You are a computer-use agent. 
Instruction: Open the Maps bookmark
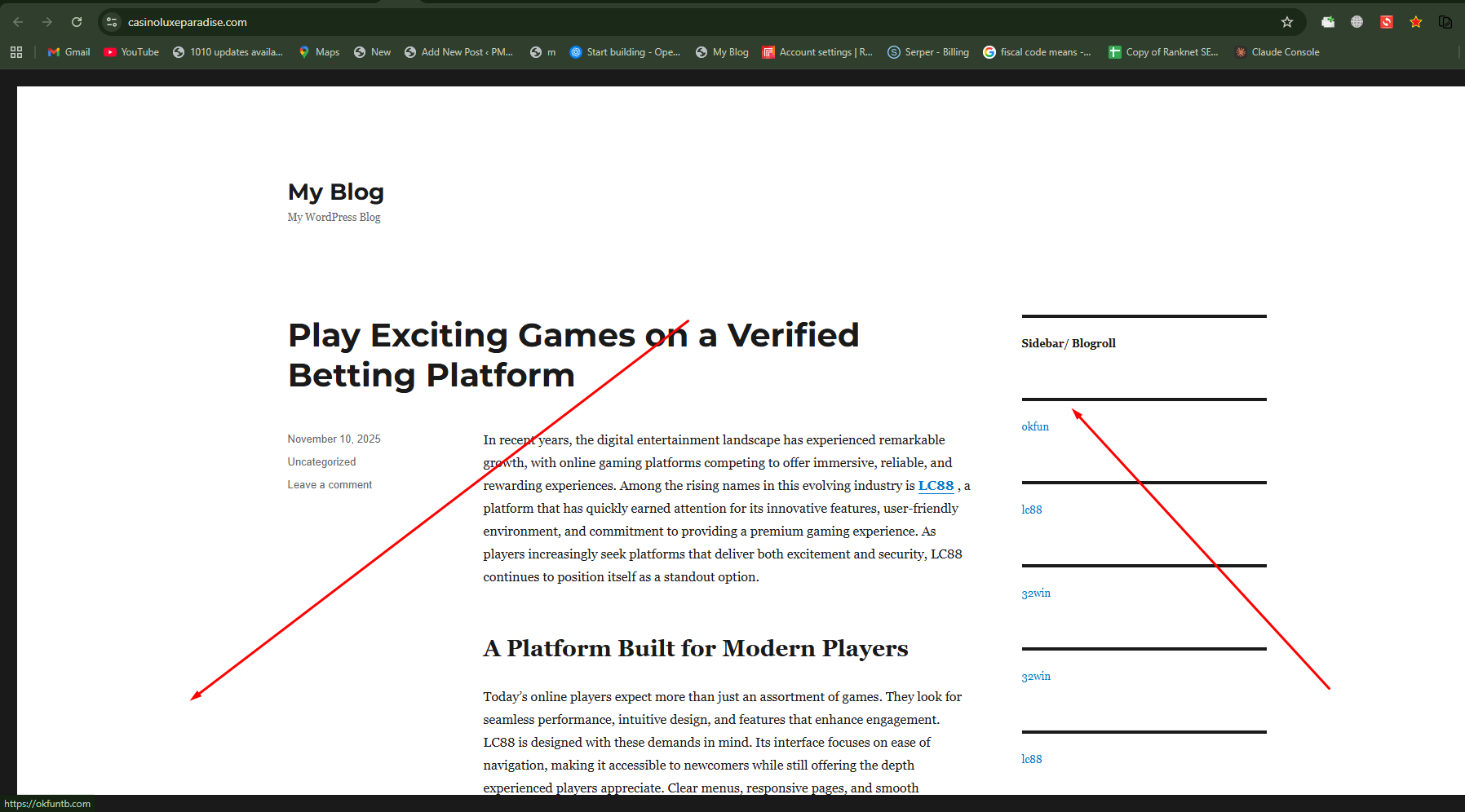tap(319, 52)
